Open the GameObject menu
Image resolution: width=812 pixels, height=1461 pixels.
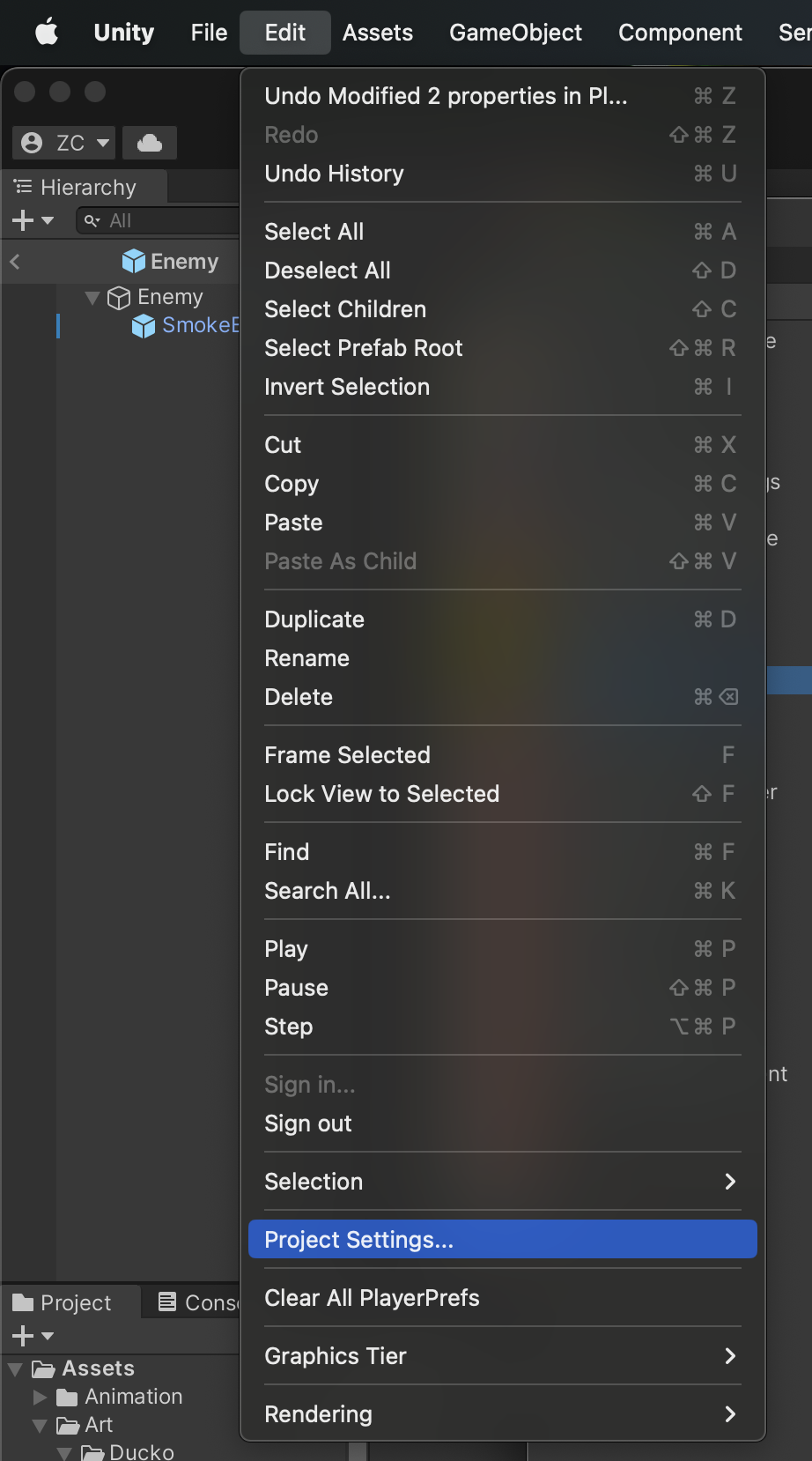515,33
